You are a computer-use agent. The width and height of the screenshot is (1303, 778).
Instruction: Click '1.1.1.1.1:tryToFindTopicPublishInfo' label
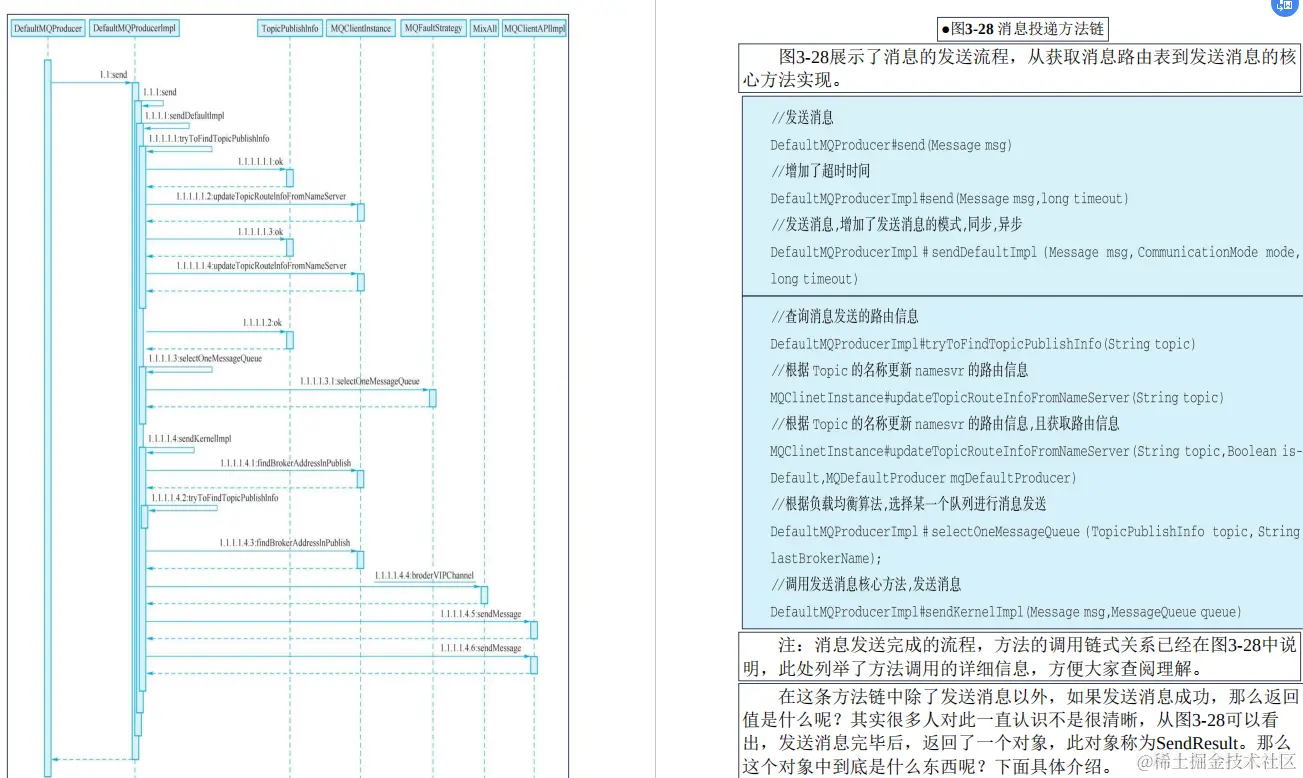coord(208,139)
